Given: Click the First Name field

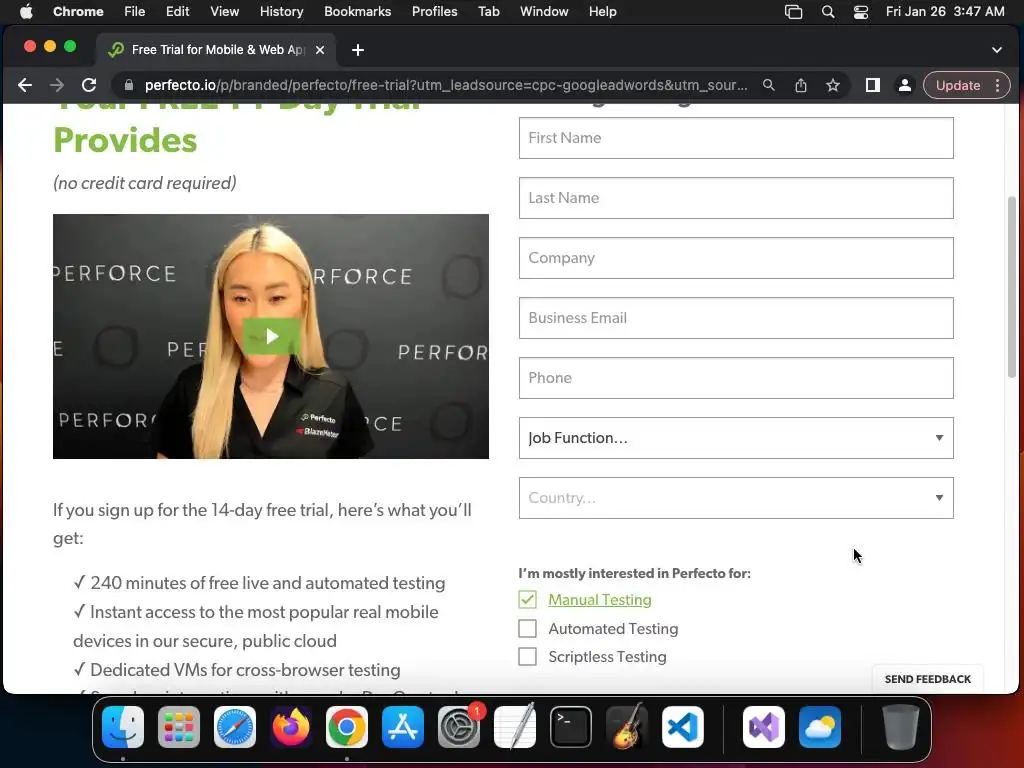Looking at the screenshot, I should coord(736,138).
